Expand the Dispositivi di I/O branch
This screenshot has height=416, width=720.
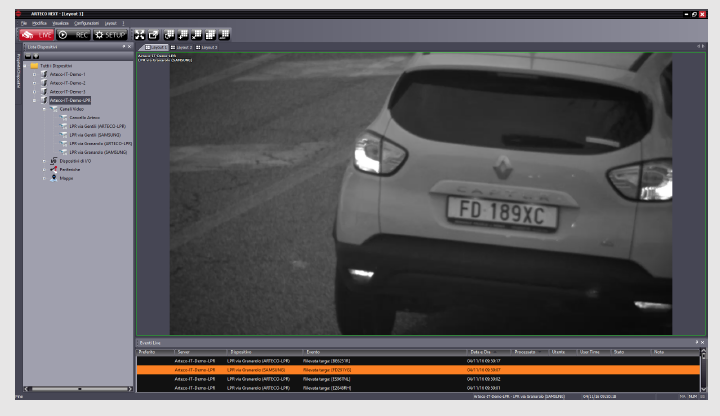click(45, 161)
